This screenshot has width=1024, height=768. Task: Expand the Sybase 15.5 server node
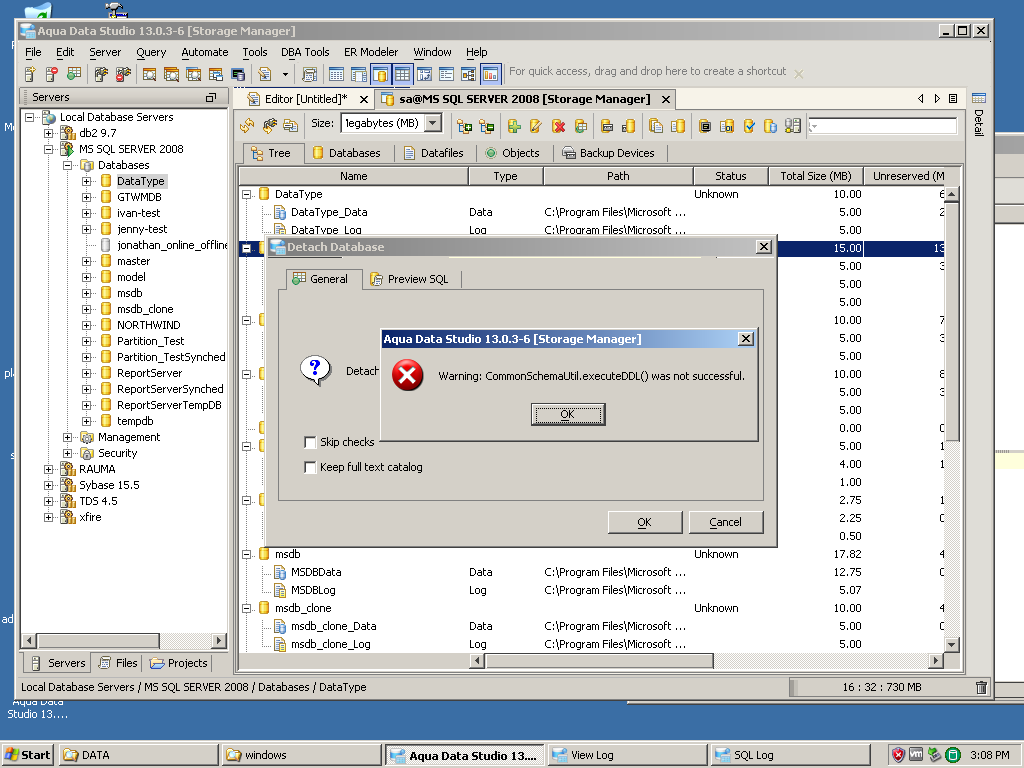[x=48, y=485]
